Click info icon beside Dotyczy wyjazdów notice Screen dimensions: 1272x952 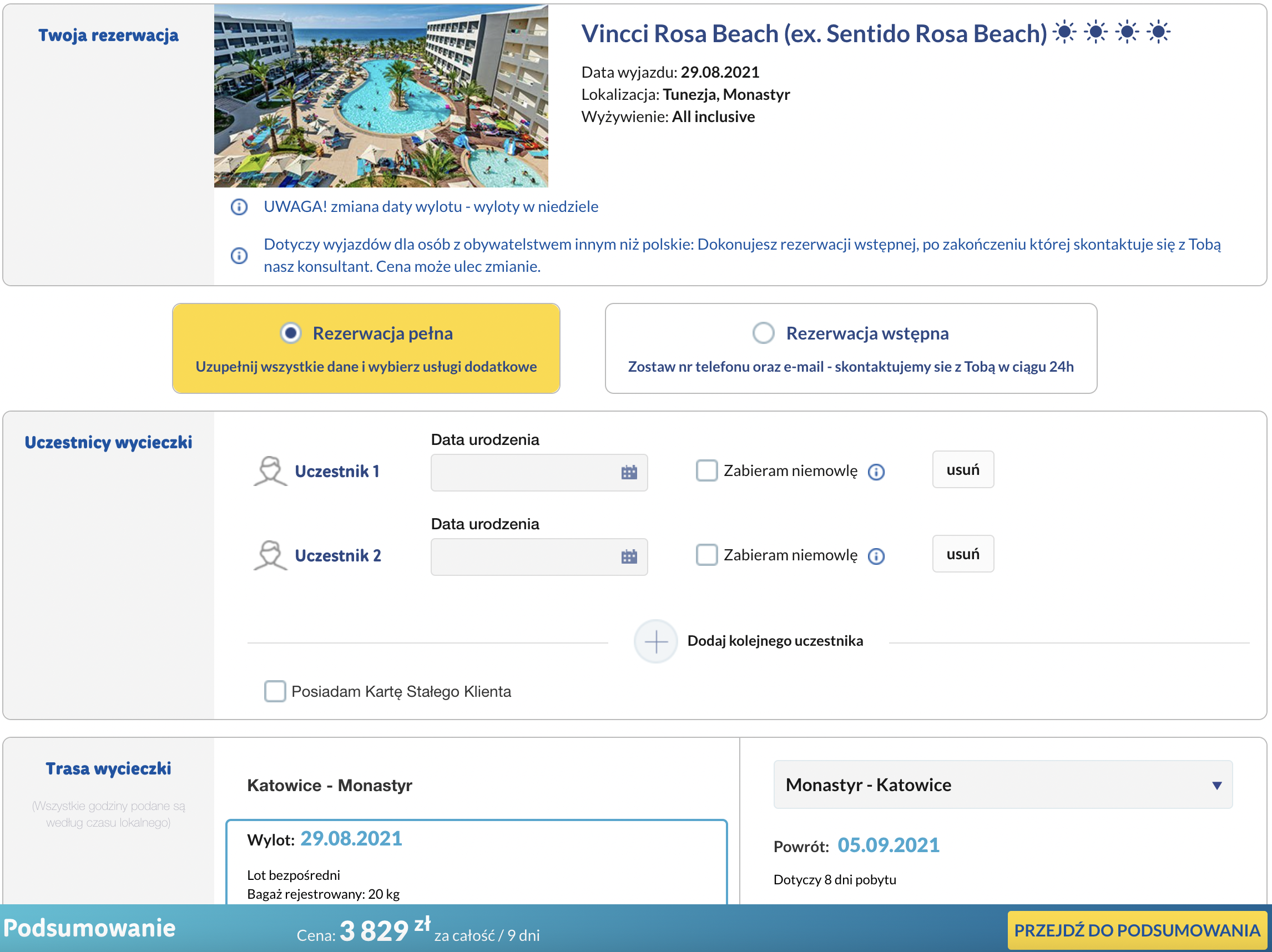pos(239,255)
